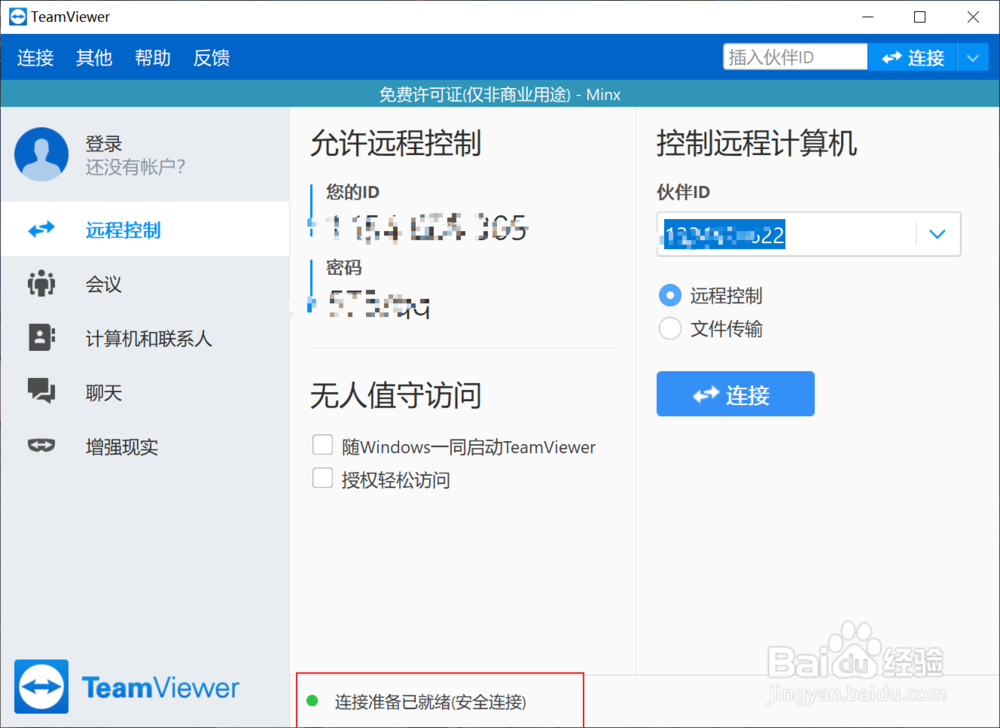Click 允许远程控制 heading

(395, 143)
